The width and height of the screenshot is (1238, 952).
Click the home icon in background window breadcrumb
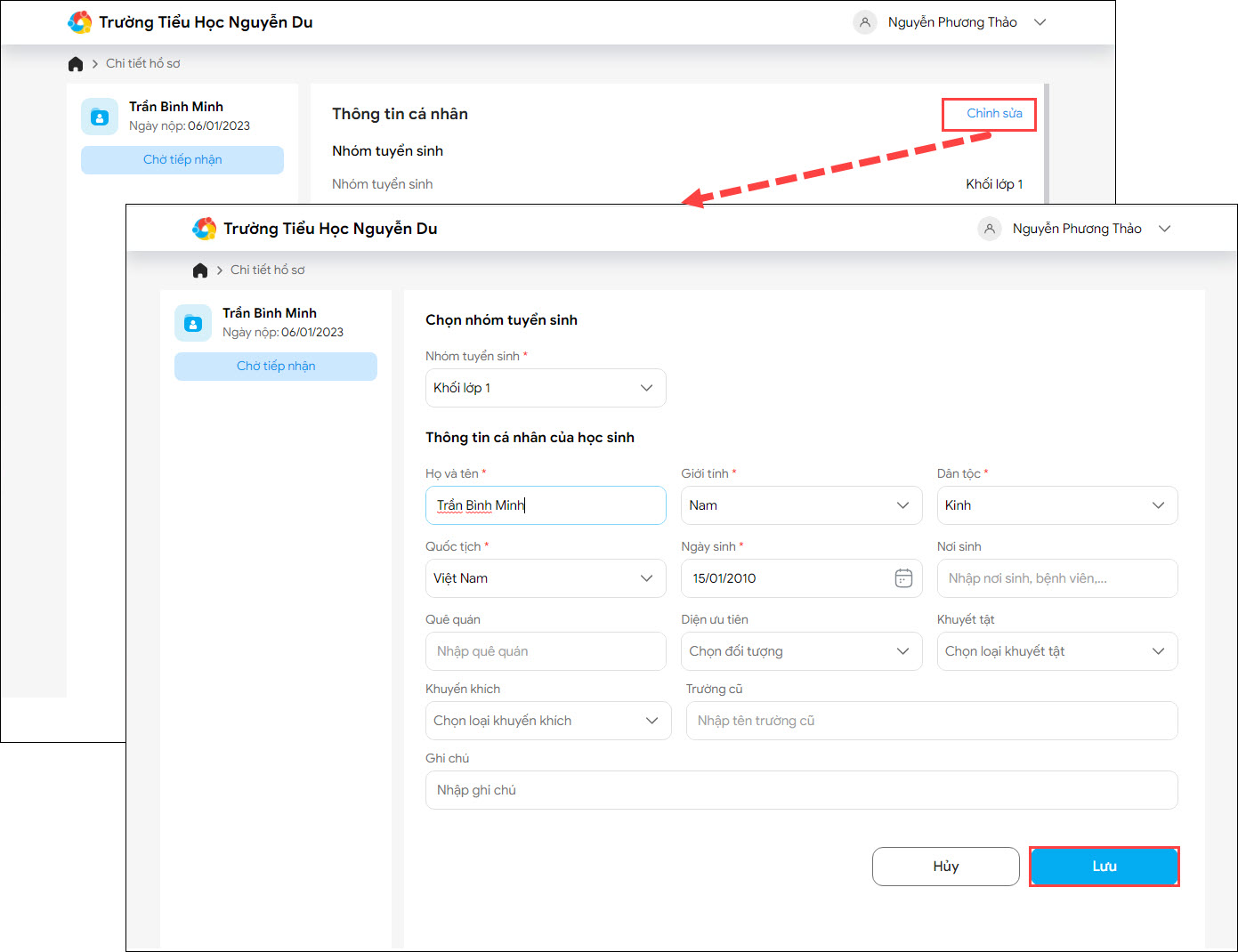[76, 64]
